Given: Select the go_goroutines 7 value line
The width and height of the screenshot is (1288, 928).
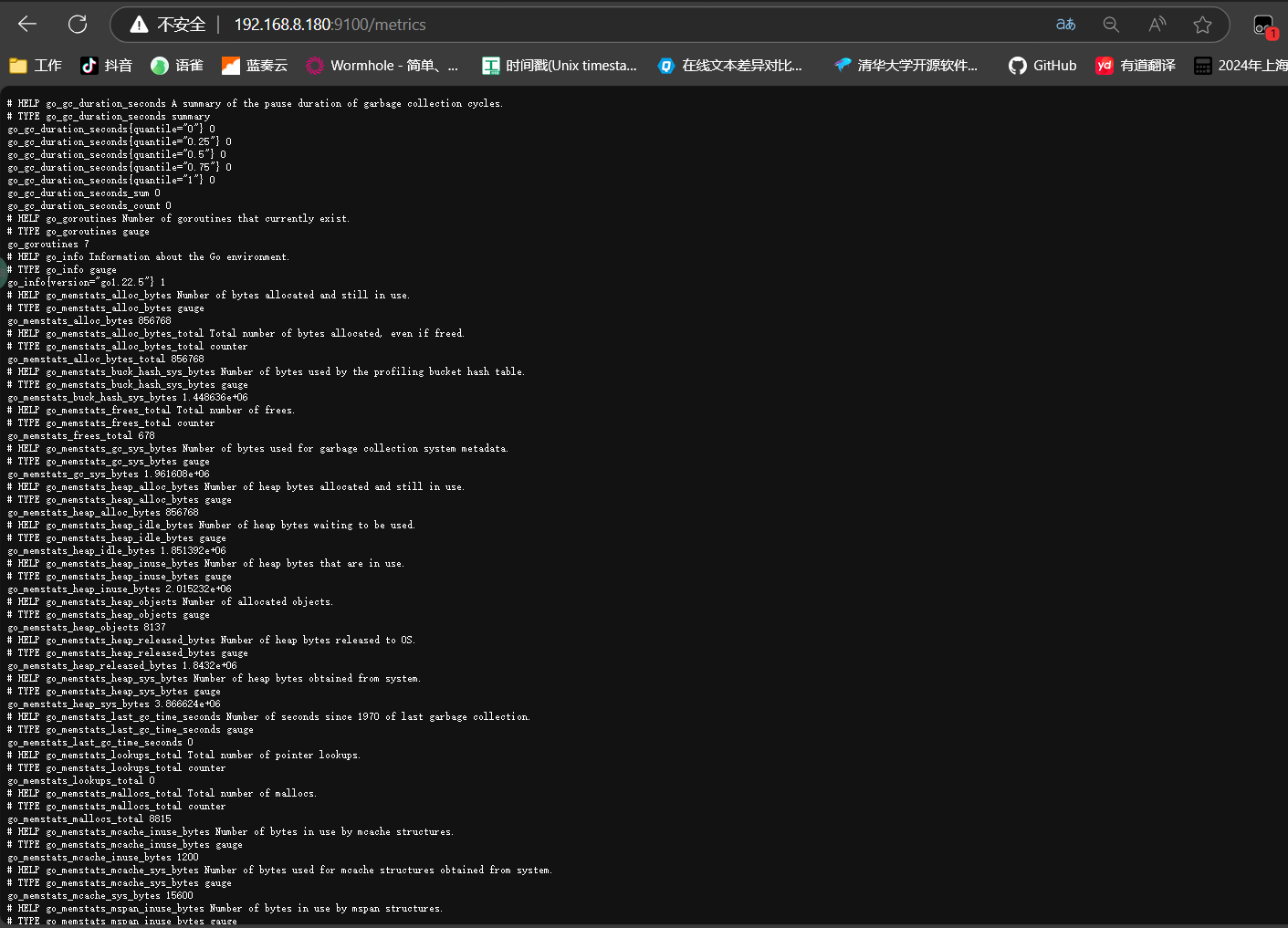Looking at the screenshot, I should [x=48, y=245].
